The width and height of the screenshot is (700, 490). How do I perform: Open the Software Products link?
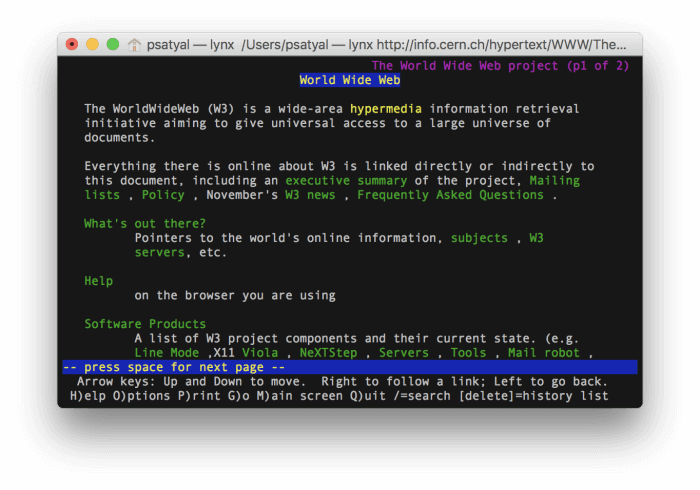click(x=145, y=324)
